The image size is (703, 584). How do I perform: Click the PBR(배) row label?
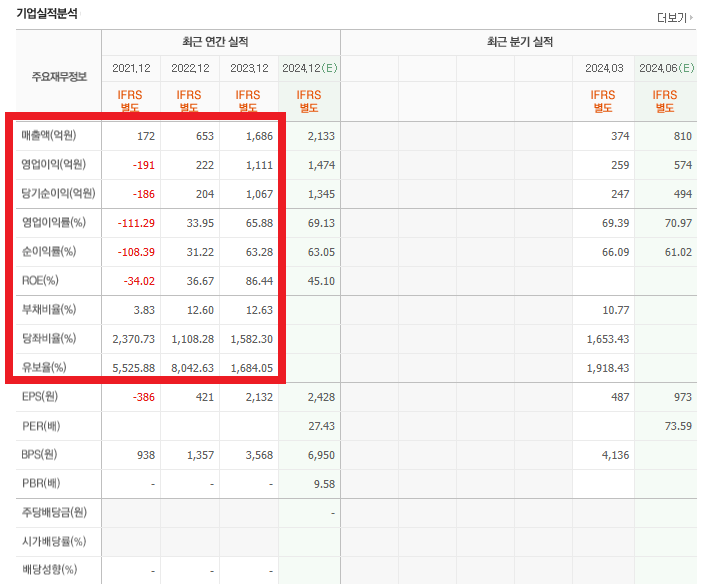coord(41,483)
